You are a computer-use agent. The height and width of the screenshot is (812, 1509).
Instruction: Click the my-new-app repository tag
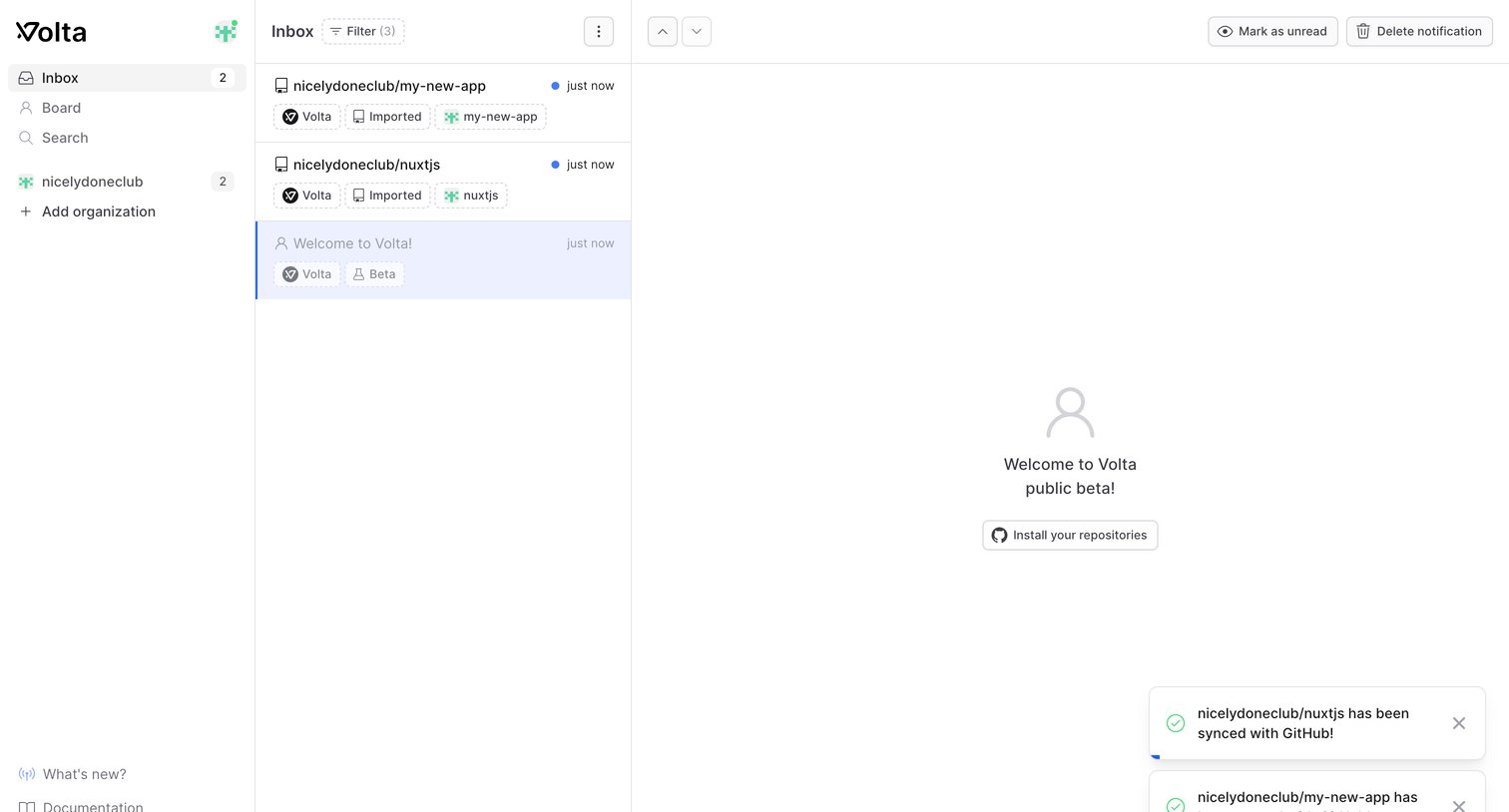(x=491, y=117)
